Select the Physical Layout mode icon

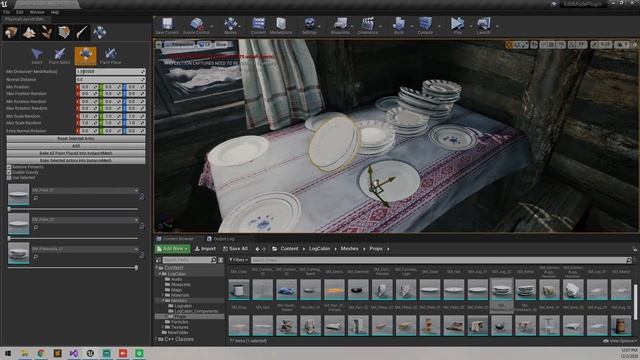[x=99, y=32]
